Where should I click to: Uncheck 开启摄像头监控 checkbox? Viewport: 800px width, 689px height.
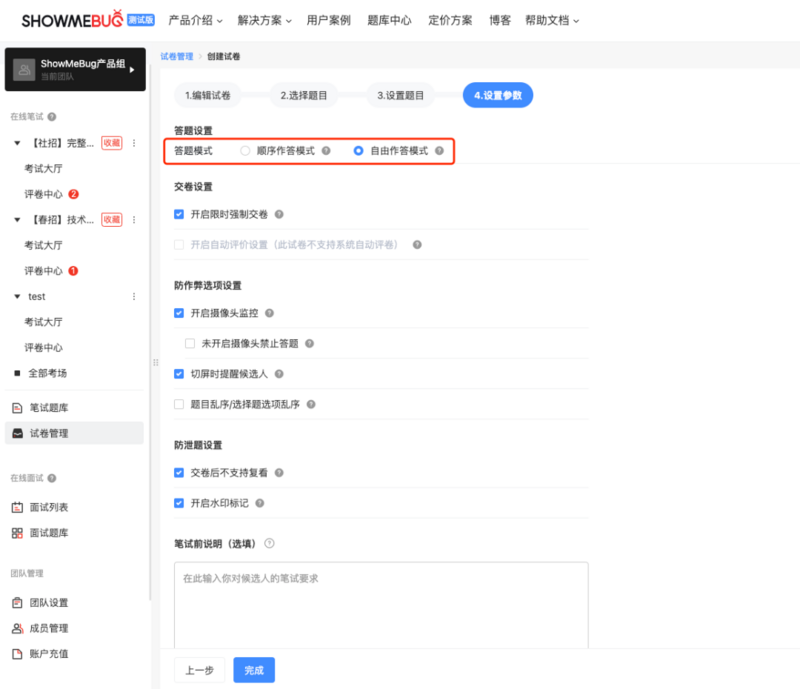[x=179, y=313]
